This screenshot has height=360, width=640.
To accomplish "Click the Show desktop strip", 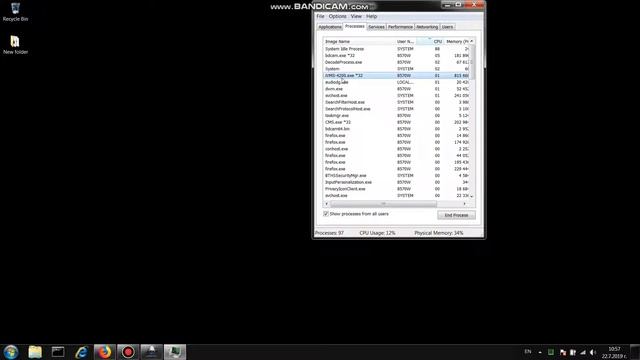I will click(x=635, y=352).
